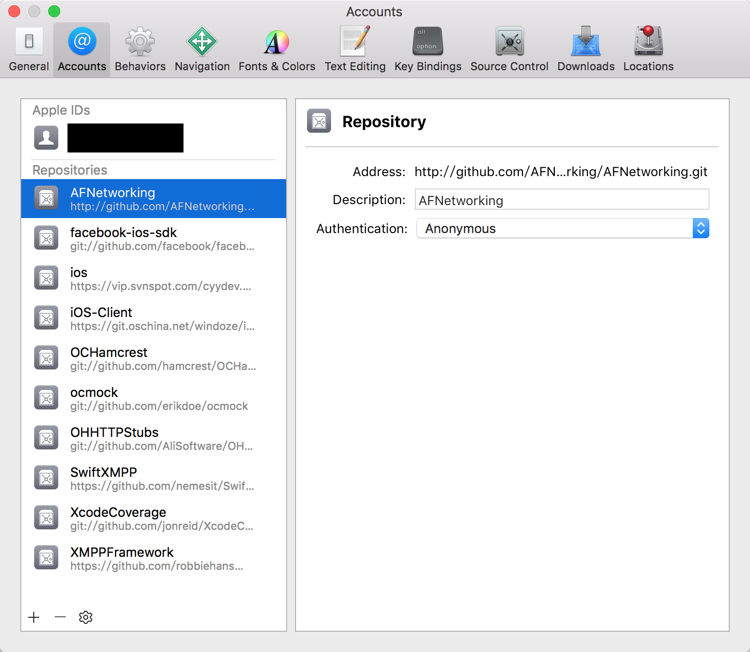The width and height of the screenshot is (750, 652).
Task: Click the Repository header vault icon
Action: pyautogui.click(x=319, y=121)
